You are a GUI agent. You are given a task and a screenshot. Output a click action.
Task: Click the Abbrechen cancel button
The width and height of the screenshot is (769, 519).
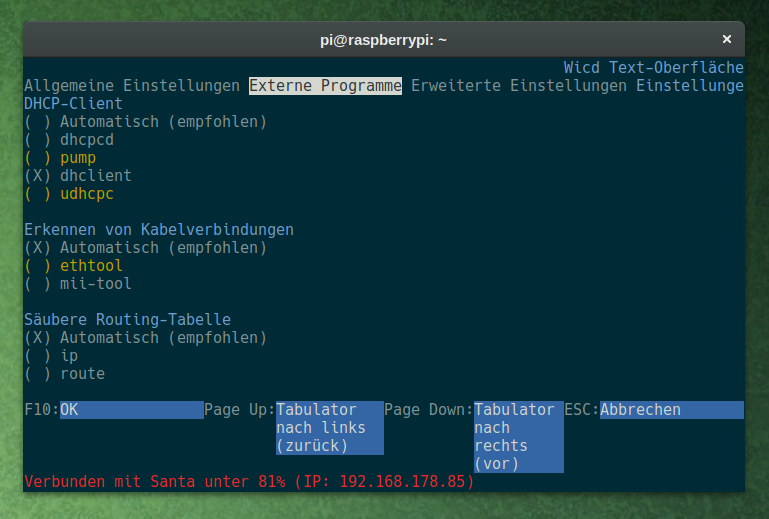click(x=670, y=410)
